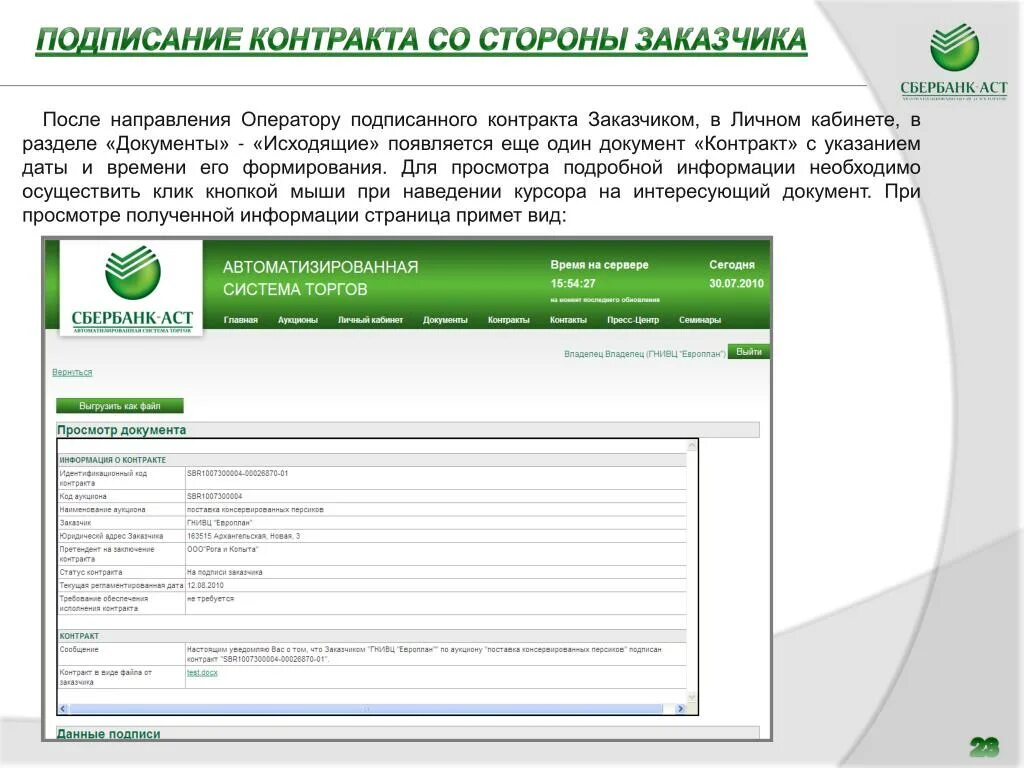Click the vertical scrollbar up arrow
Screen dimensions: 1024x768
click(x=692, y=446)
